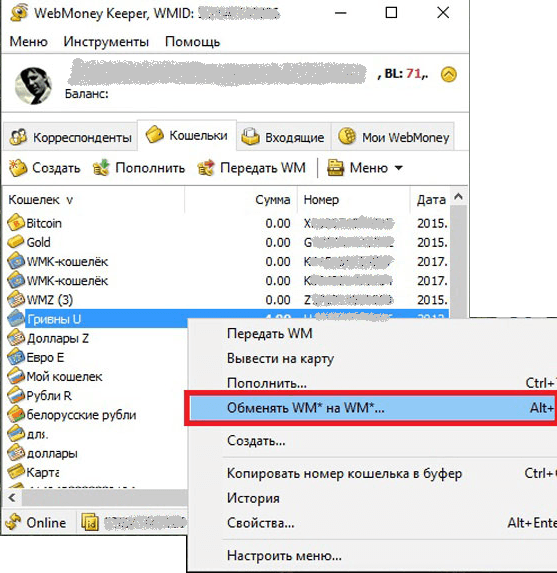Image resolution: width=557 pixels, height=573 pixels.
Task: Click История in the context menu
Action: tap(253, 498)
